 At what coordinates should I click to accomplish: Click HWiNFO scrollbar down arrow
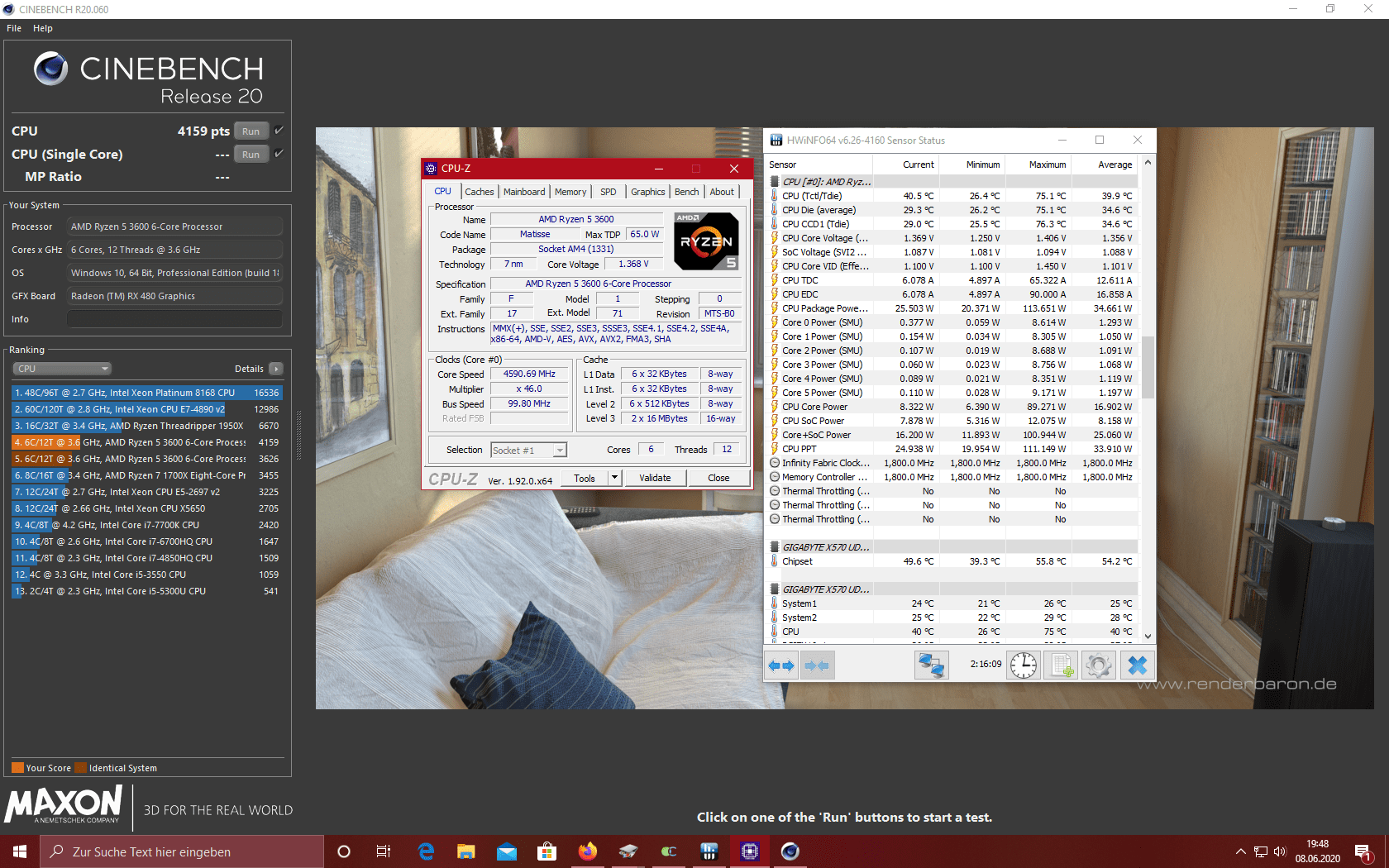tap(1148, 636)
